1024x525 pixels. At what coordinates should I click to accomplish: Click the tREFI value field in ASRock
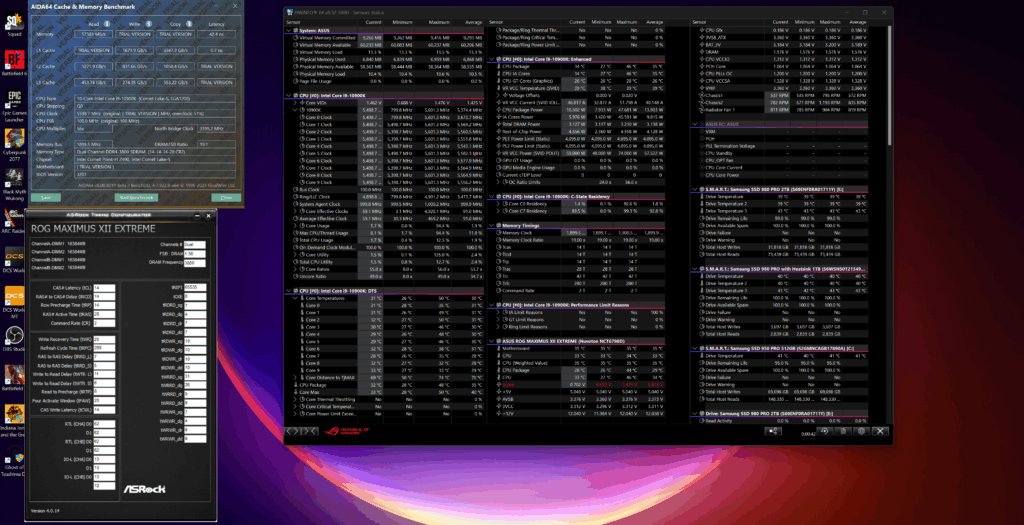(195, 287)
